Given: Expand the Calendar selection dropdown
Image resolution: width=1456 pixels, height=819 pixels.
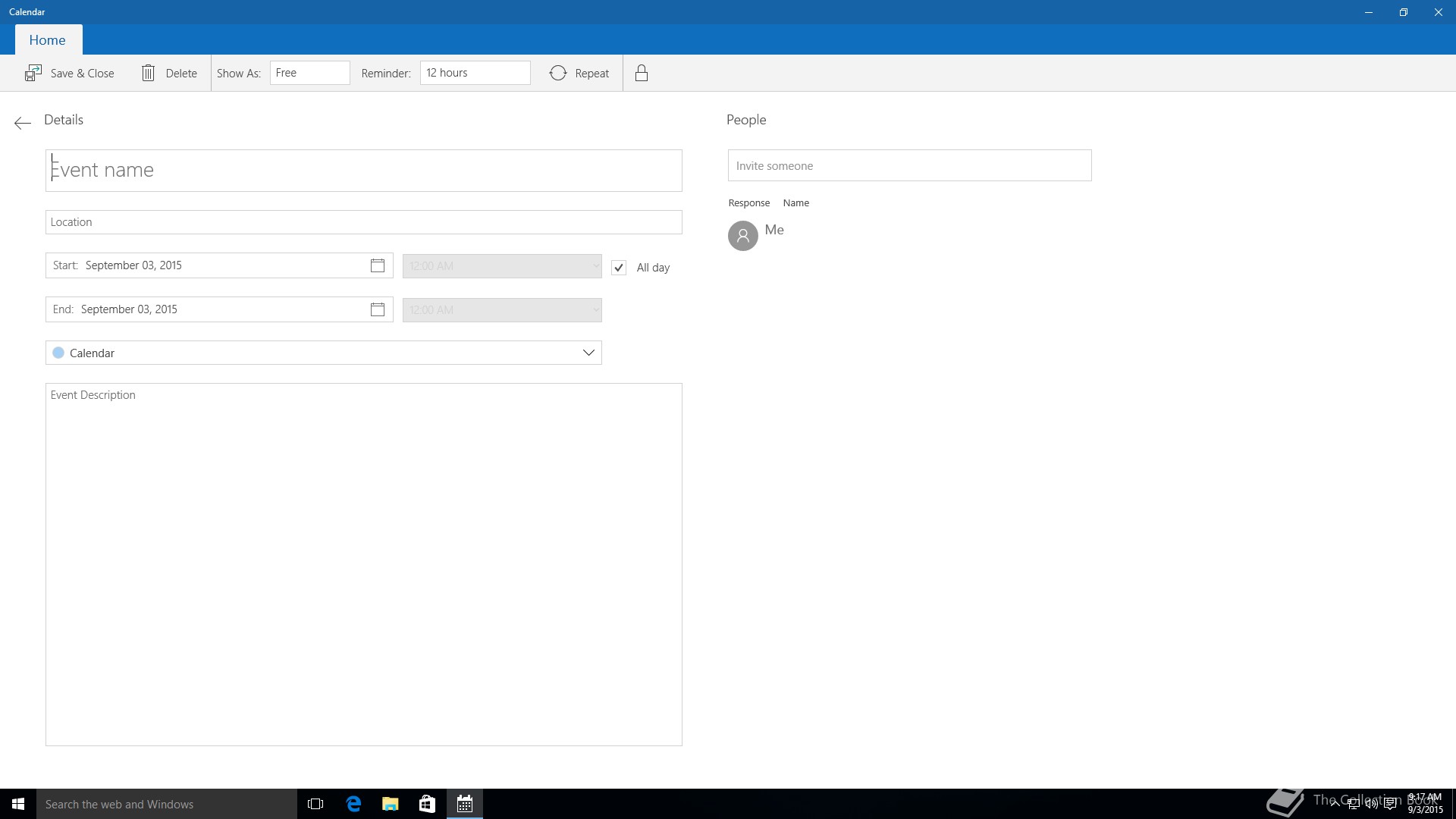Looking at the screenshot, I should click(588, 353).
